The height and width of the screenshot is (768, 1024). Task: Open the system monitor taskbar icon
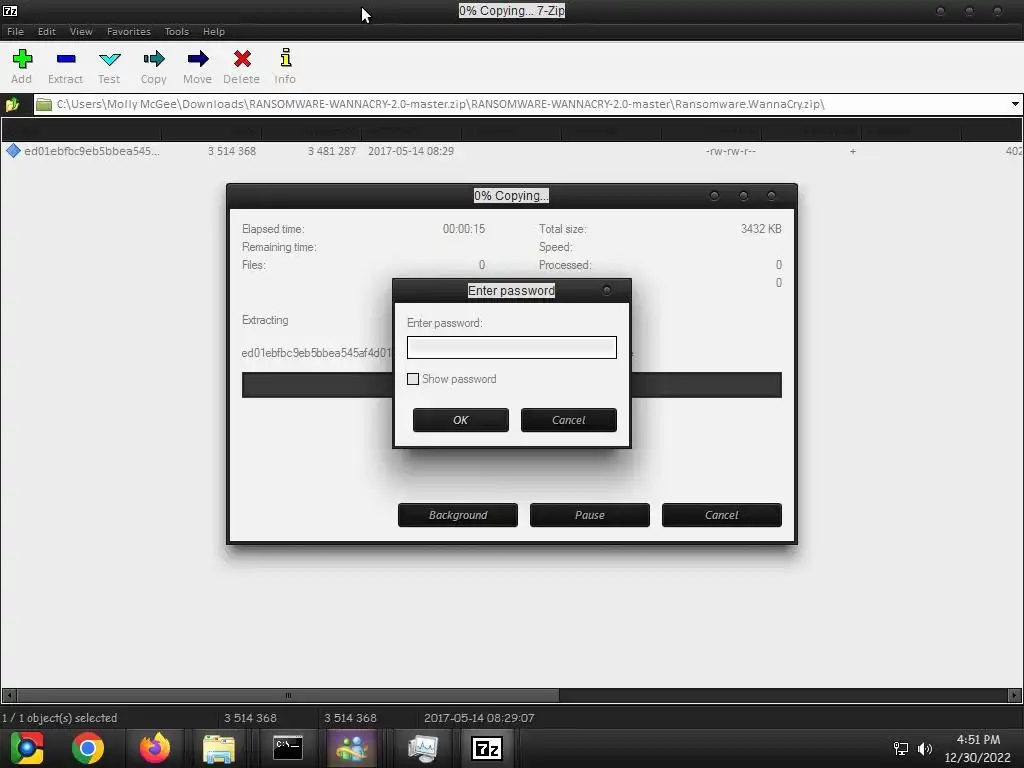click(422, 748)
